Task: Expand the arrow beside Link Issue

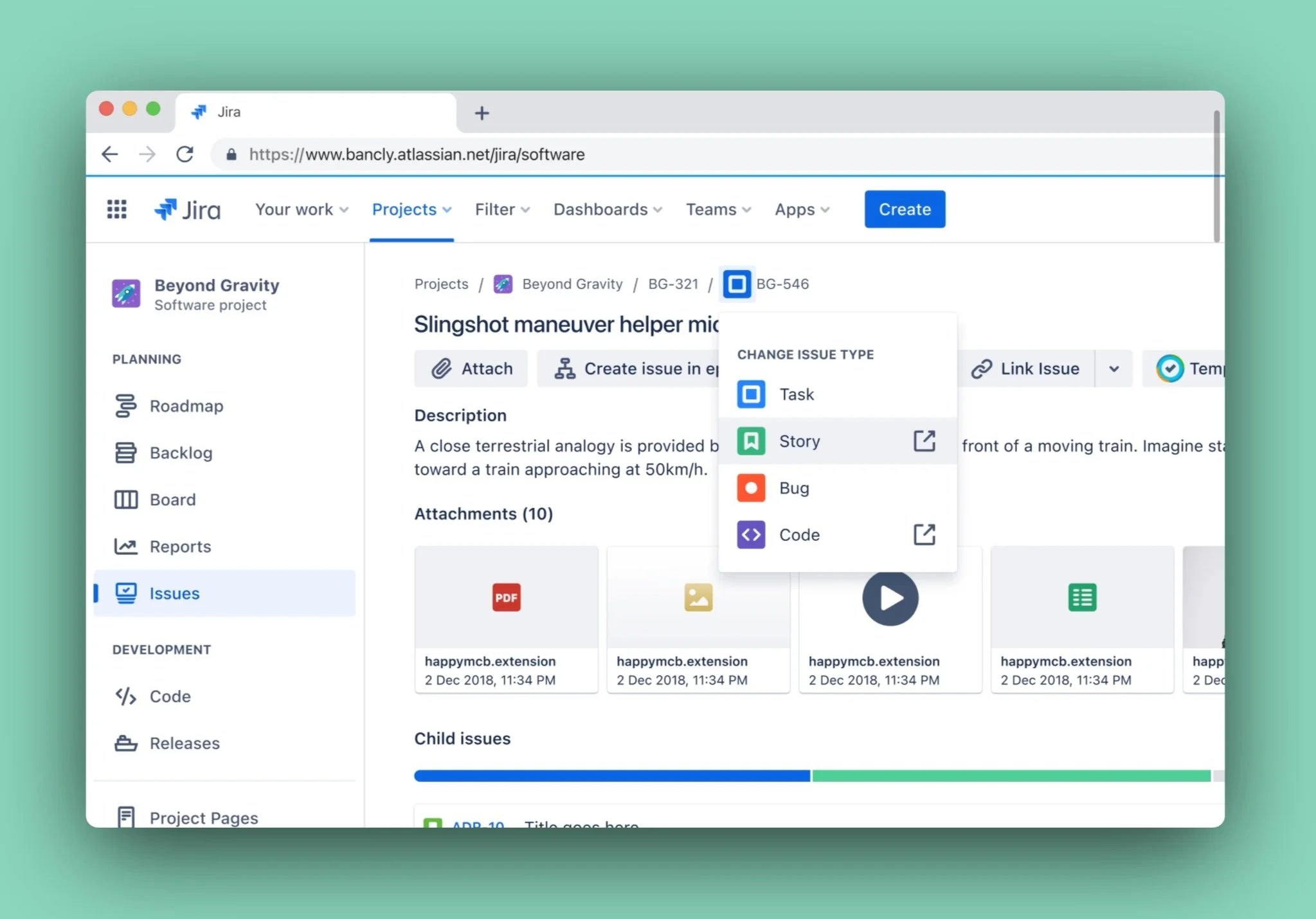Action: (1113, 369)
